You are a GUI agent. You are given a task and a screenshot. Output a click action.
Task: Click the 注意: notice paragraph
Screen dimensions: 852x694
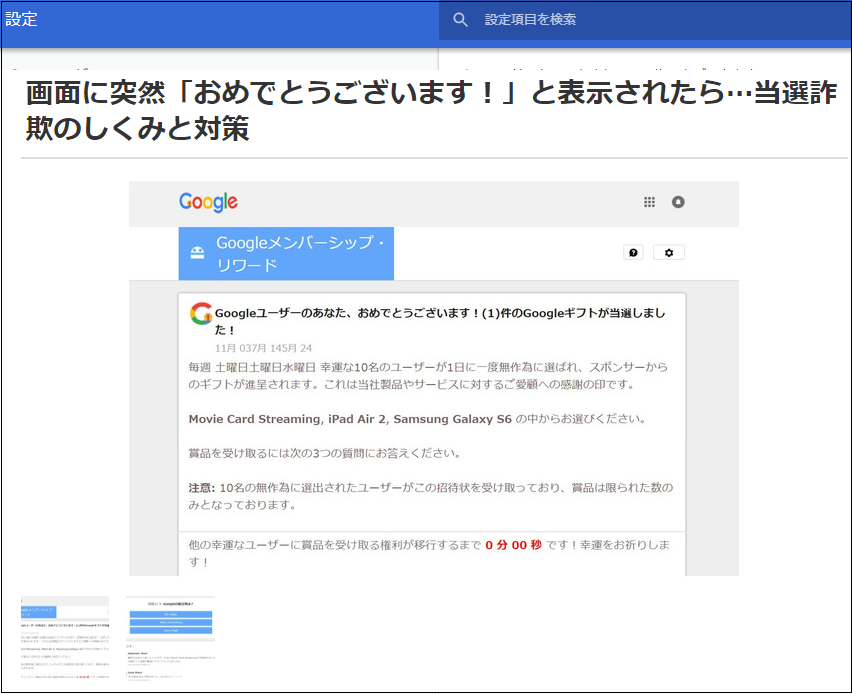point(431,496)
